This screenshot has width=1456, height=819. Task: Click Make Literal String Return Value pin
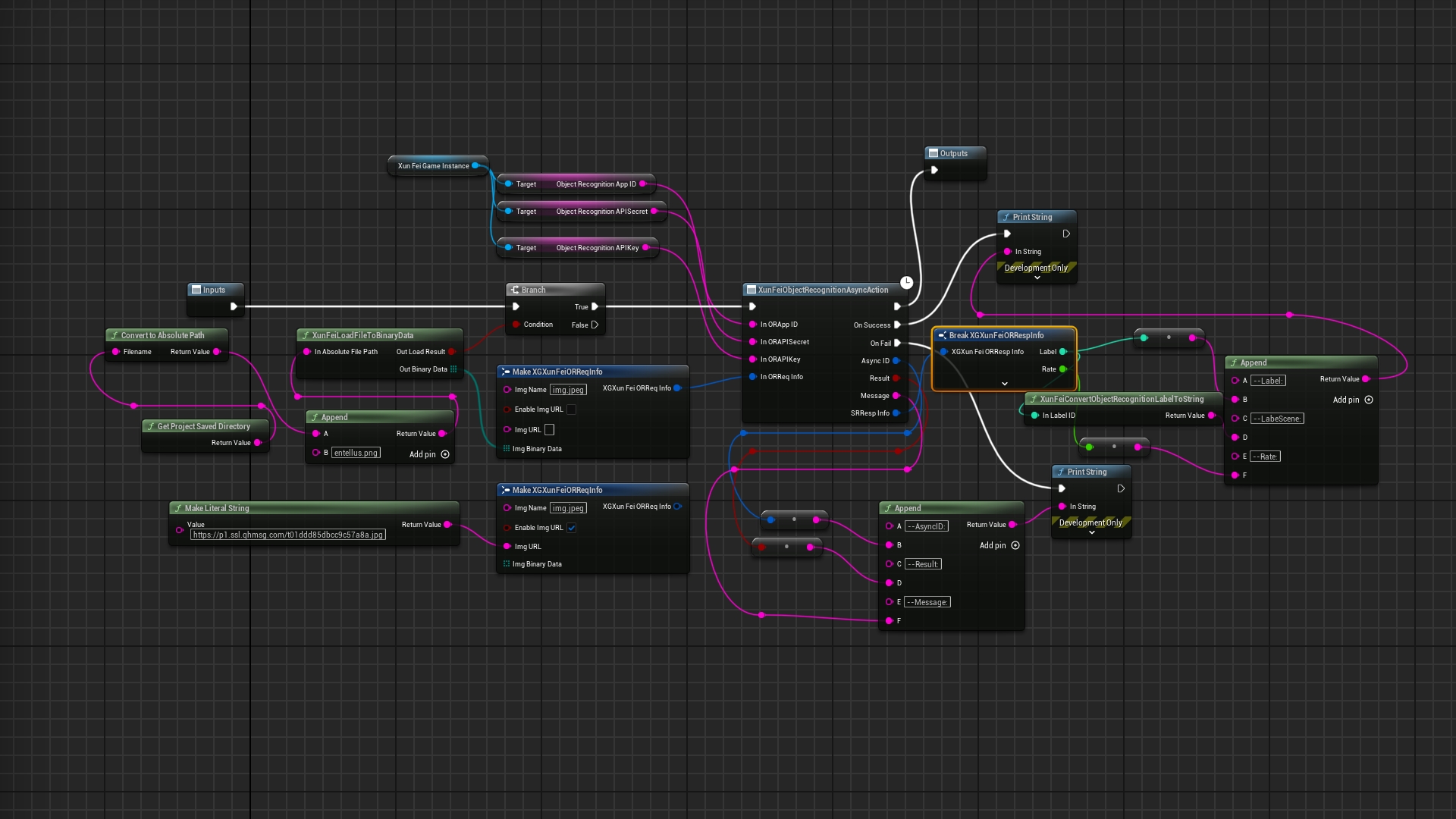(447, 525)
